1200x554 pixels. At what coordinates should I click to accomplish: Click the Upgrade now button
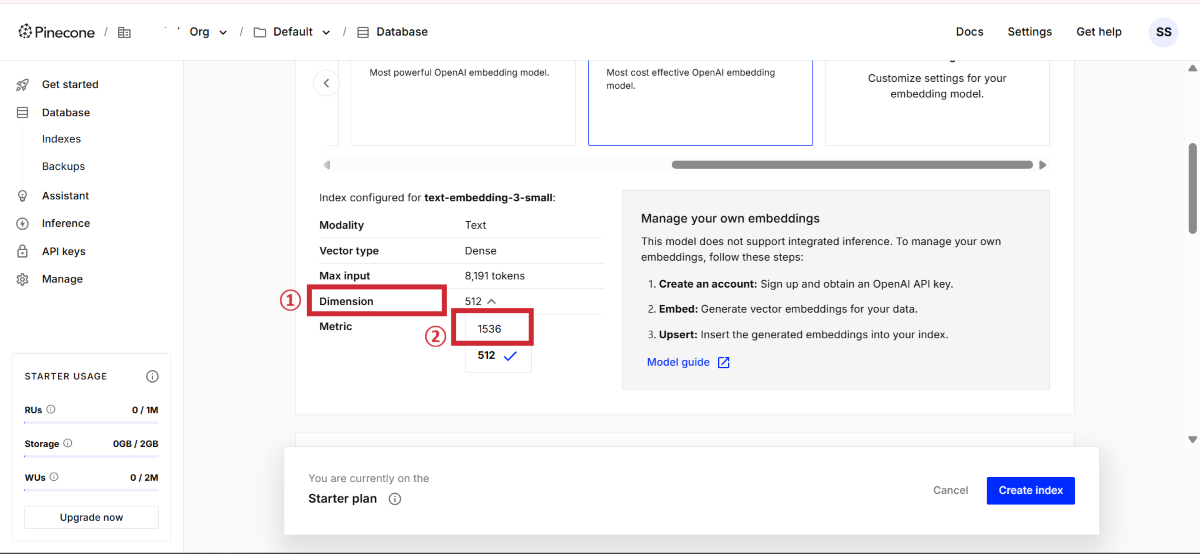click(91, 517)
